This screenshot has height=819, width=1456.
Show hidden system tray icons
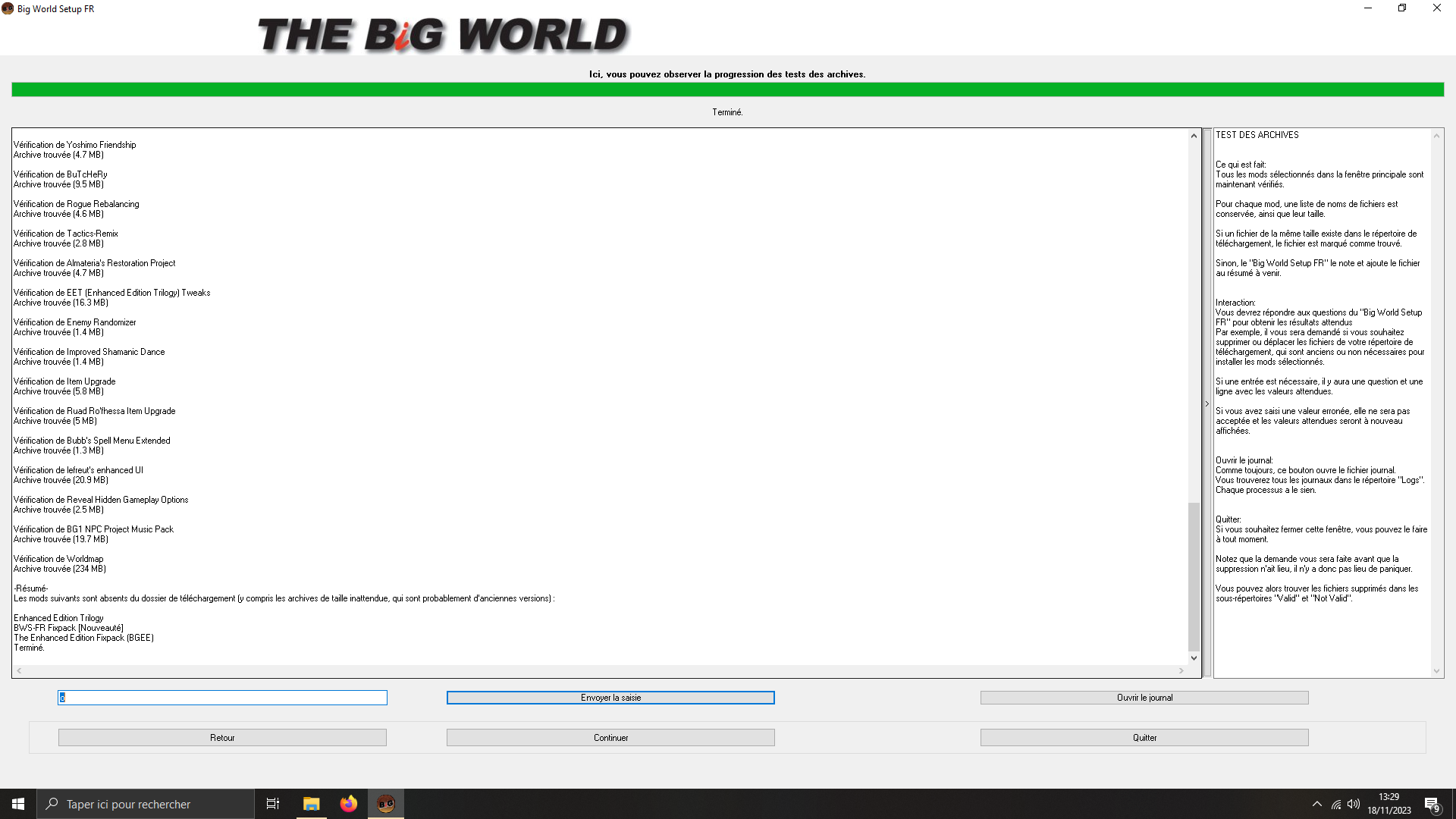[1317, 804]
